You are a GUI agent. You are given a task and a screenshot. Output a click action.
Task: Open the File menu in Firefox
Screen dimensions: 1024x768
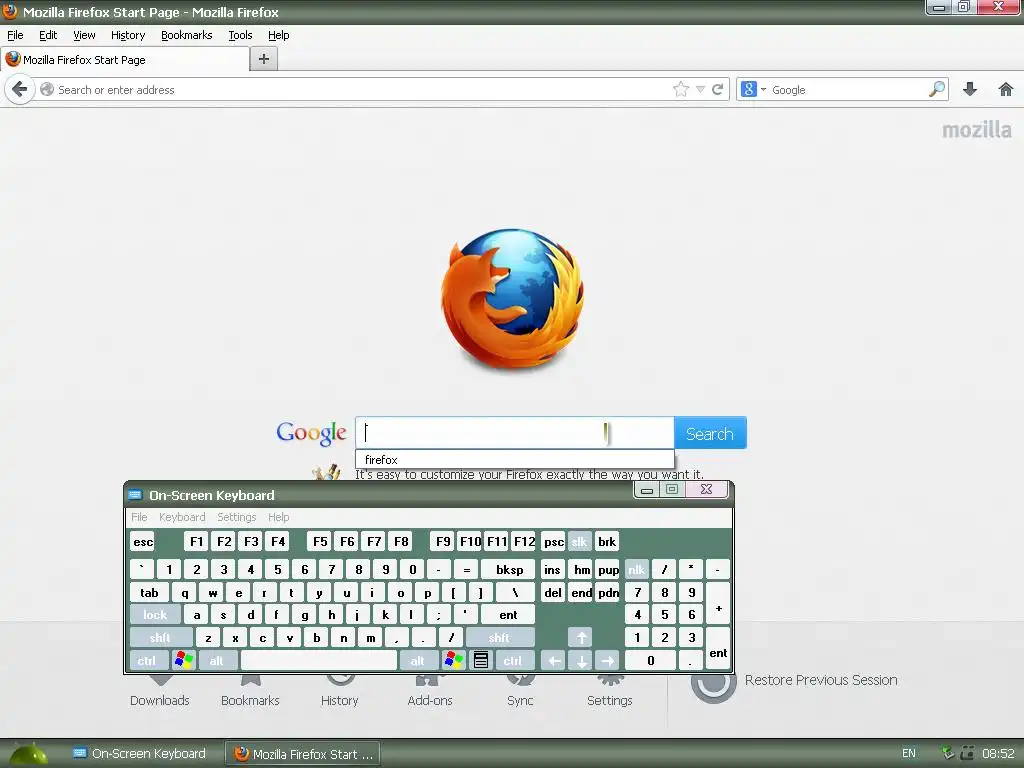[15, 35]
